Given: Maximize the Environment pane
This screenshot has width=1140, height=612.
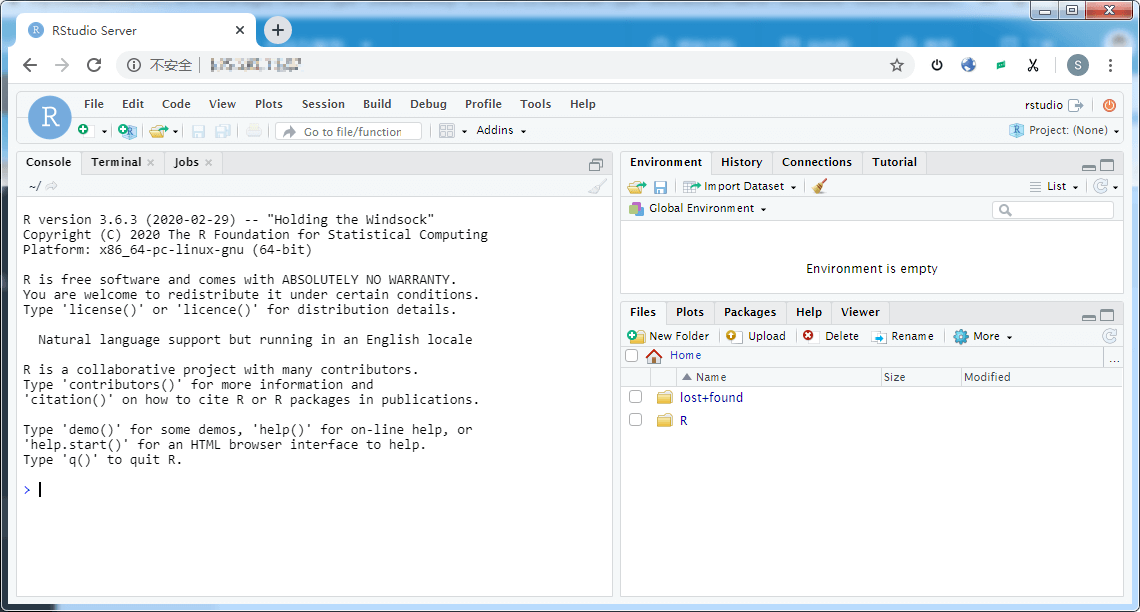Looking at the screenshot, I should pos(1107,165).
